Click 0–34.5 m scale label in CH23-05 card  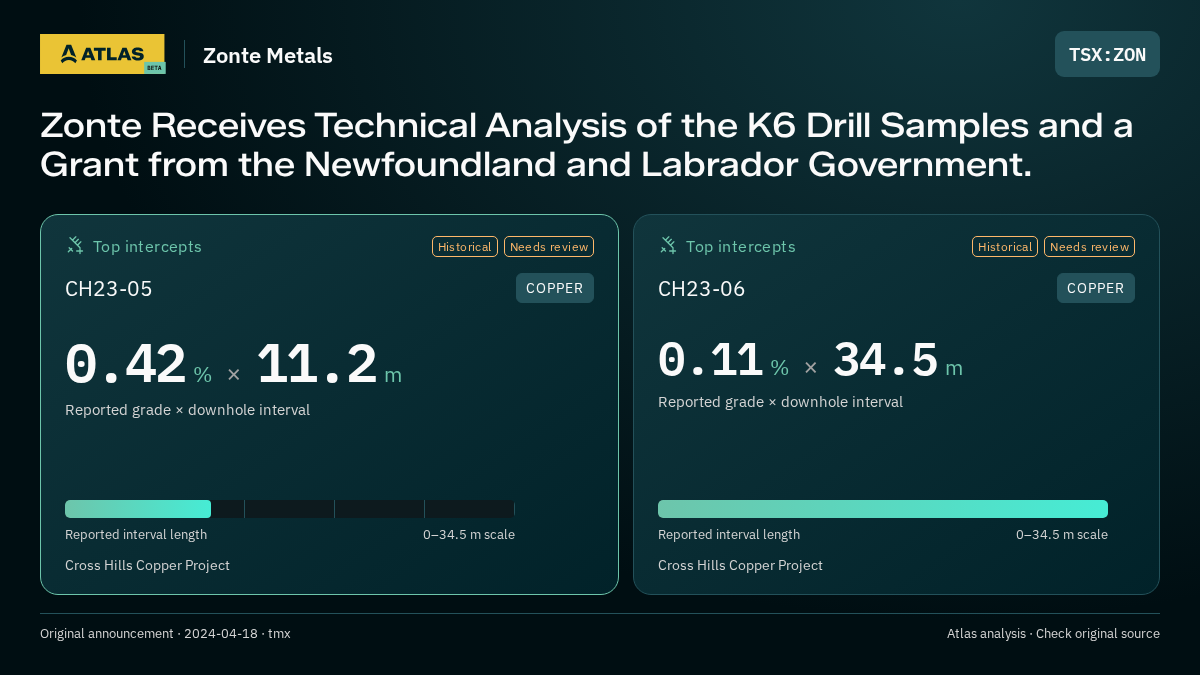point(469,535)
